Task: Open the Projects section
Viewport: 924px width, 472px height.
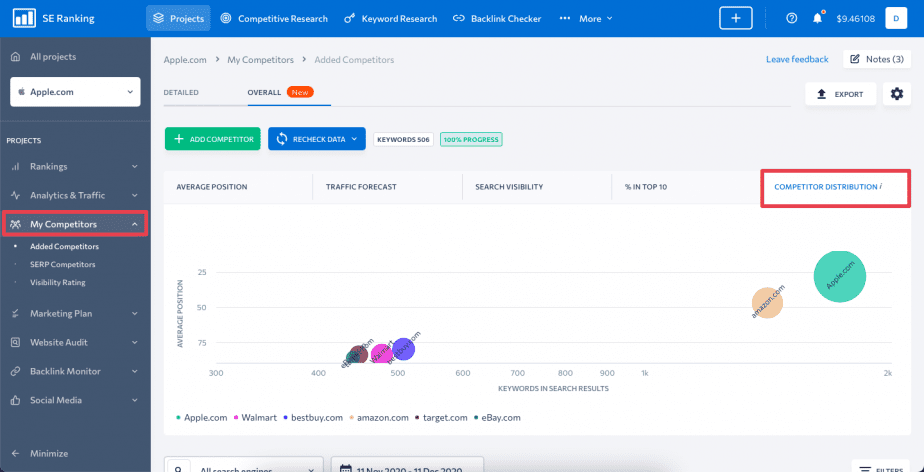Action: tap(178, 18)
